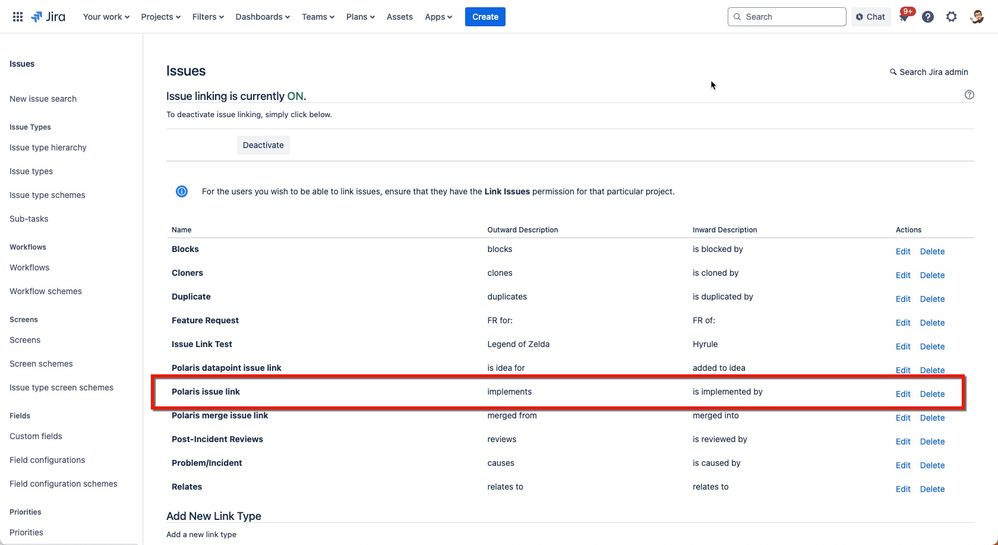Select the 'Legend of Zelda' outward description
This screenshot has height=545, width=998.
point(518,344)
